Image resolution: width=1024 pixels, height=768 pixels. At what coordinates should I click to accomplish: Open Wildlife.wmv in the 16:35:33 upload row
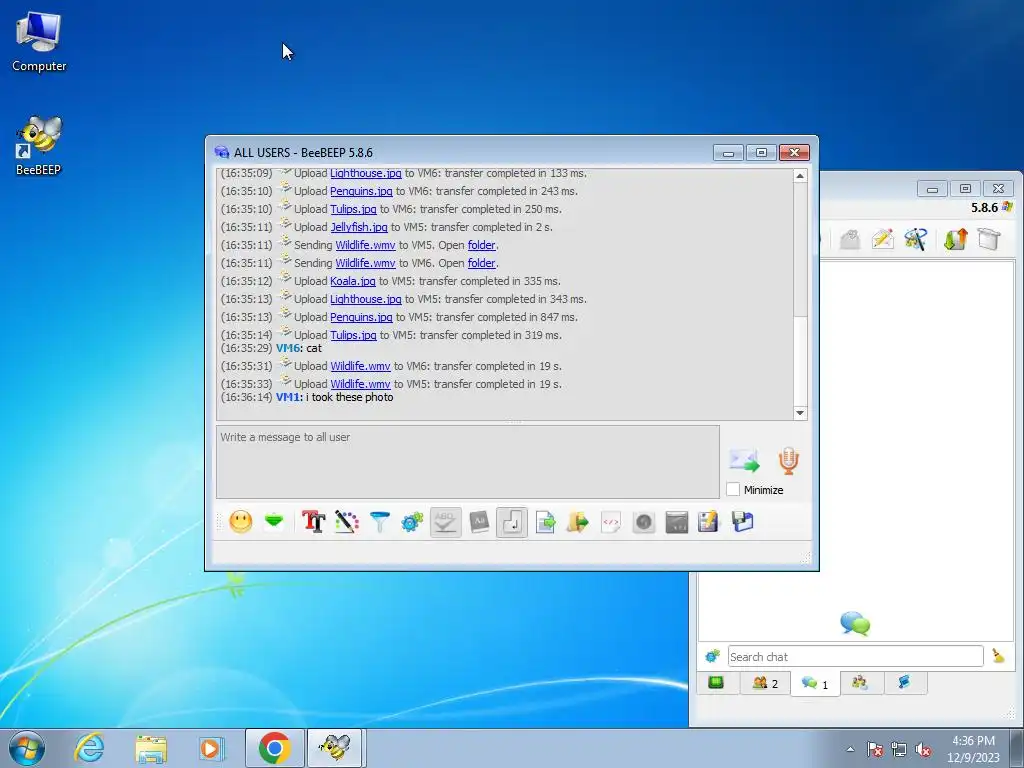point(360,384)
